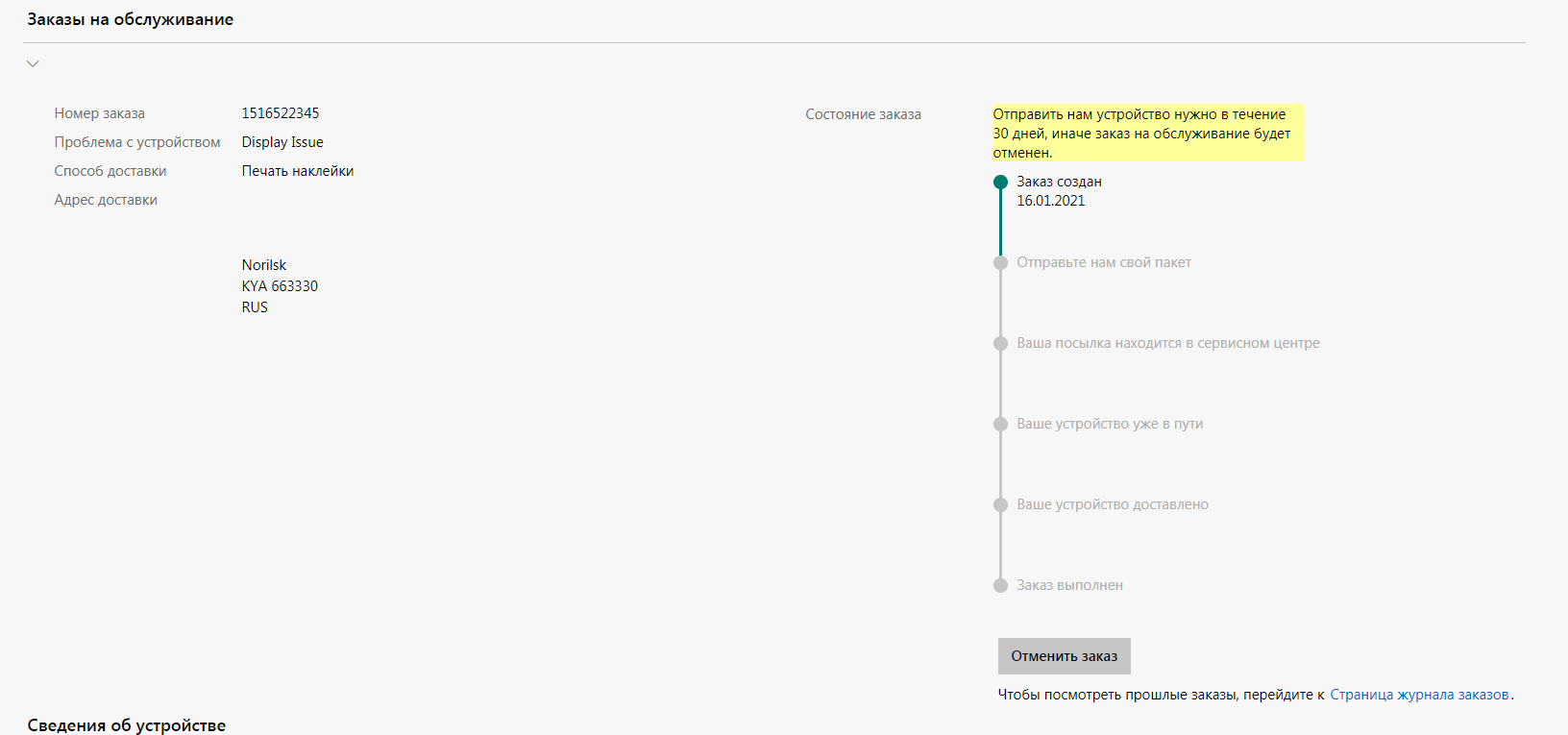Click the Заказ создан timeline marker

point(1000,182)
